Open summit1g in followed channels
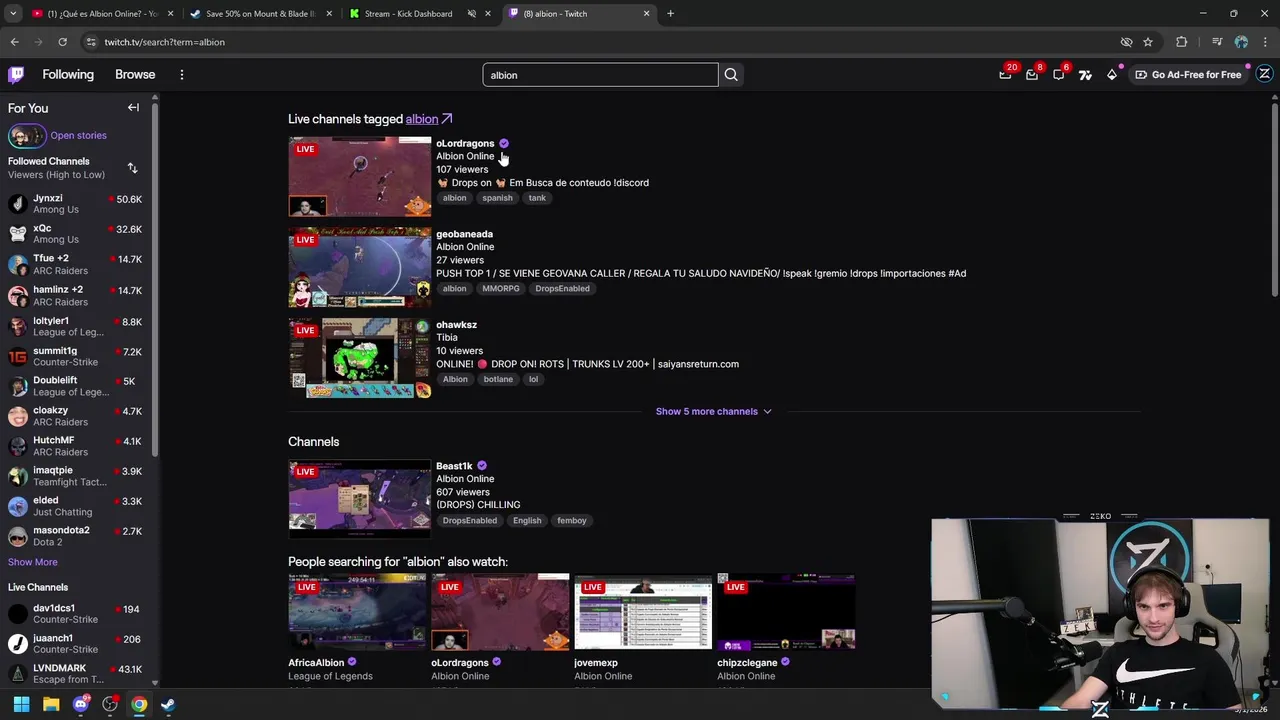This screenshot has width=1280, height=720. [x=78, y=356]
